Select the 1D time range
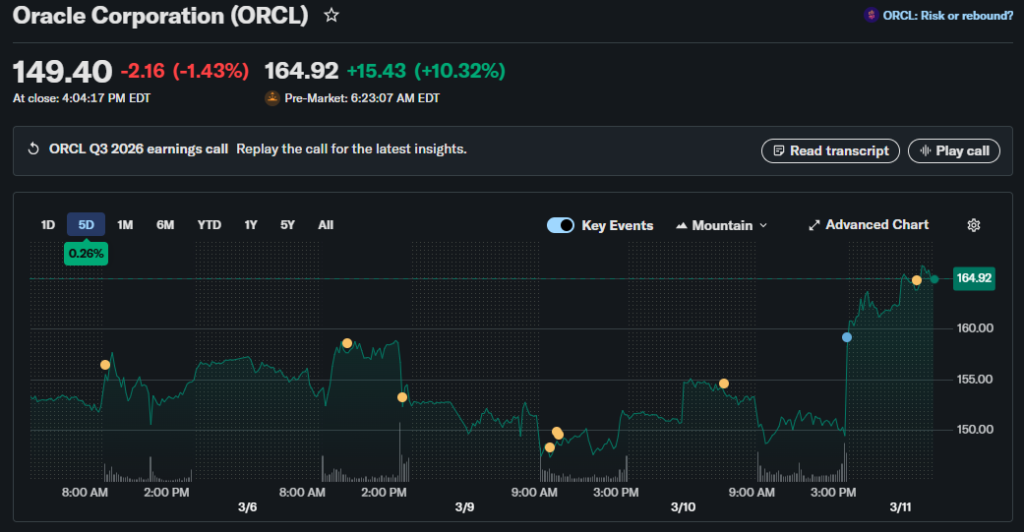 [x=48, y=225]
